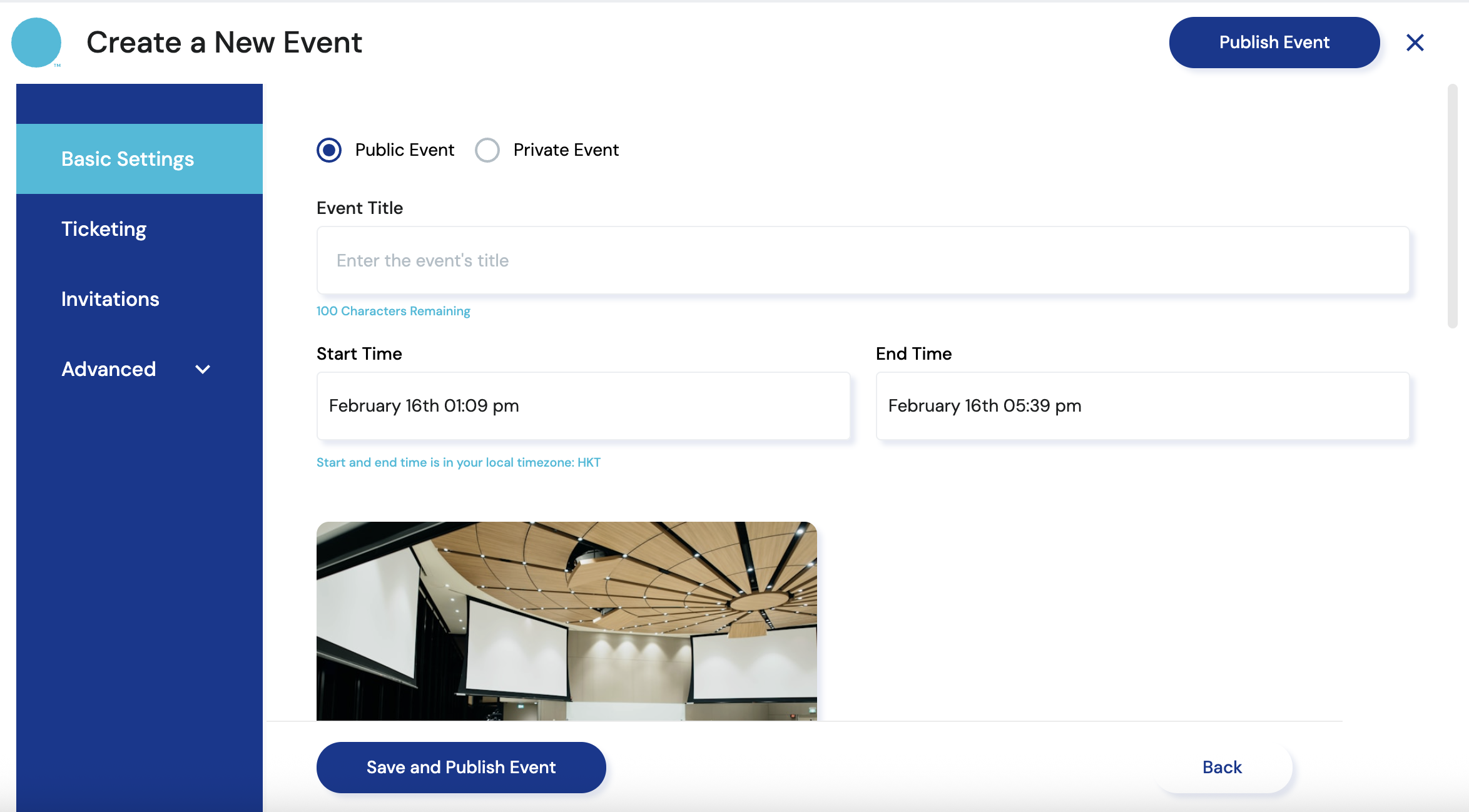
Task: Click the round blue logo icon
Action: tap(36, 43)
